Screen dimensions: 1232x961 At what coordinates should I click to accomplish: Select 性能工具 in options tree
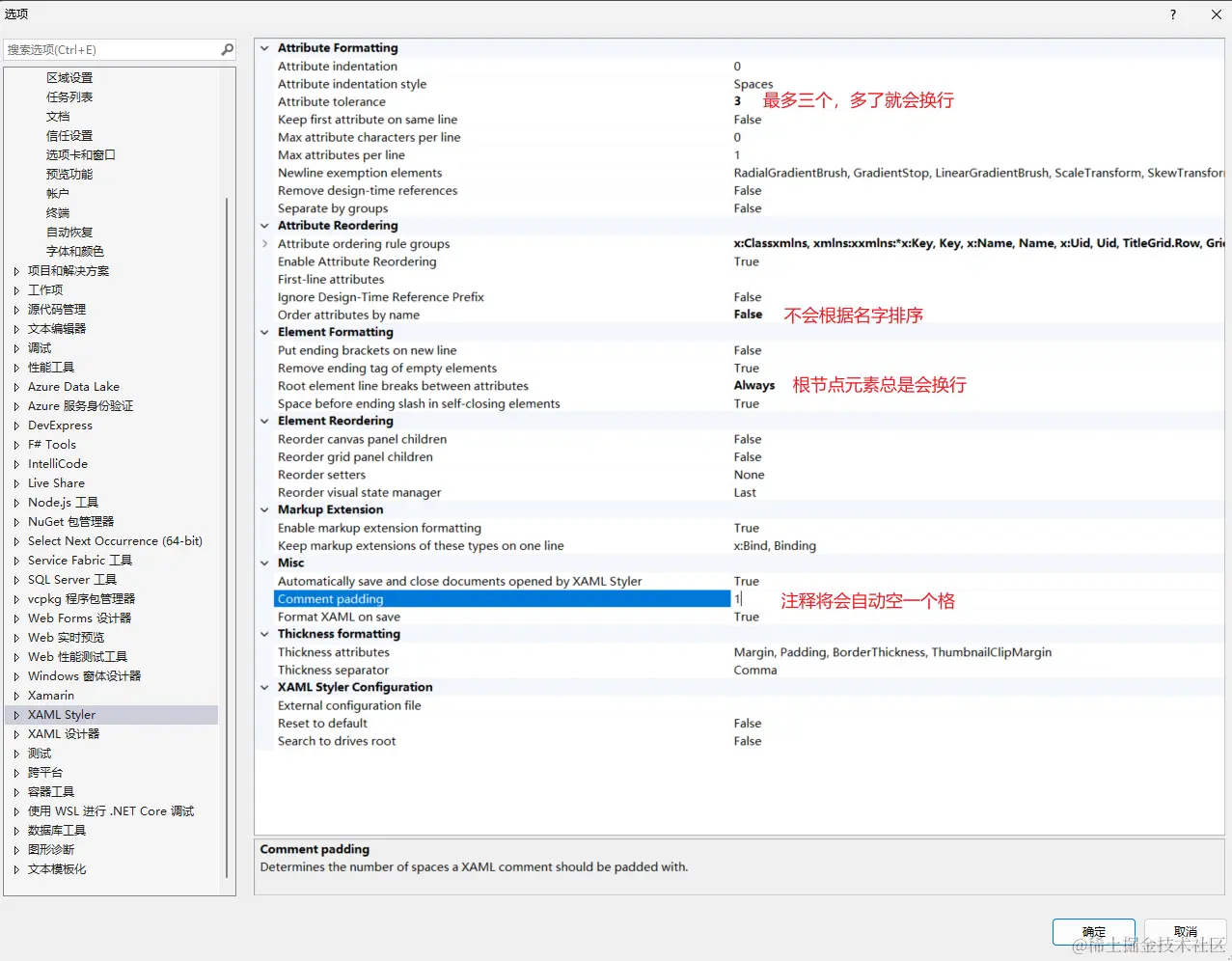pyautogui.click(x=51, y=368)
